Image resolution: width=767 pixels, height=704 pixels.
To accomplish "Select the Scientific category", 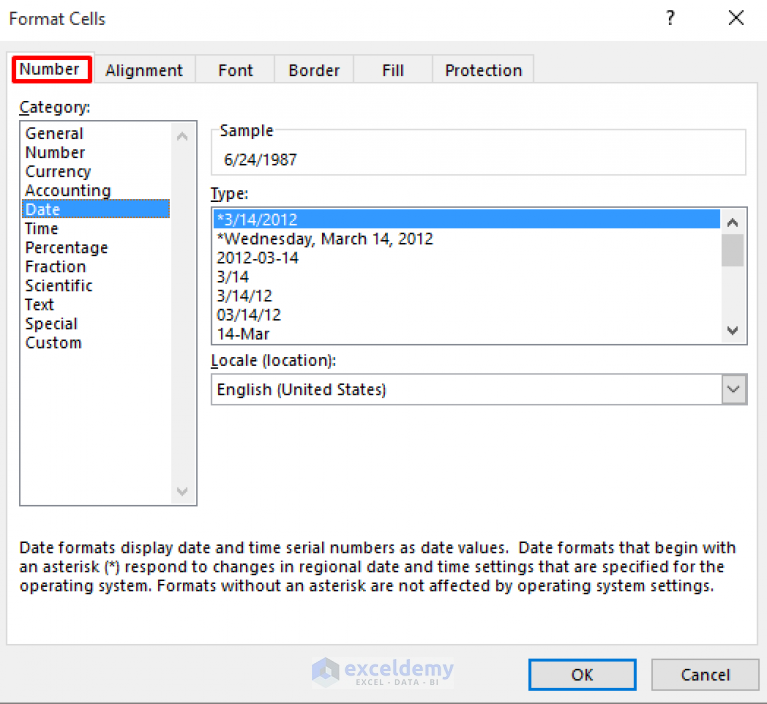I will pyautogui.click(x=96, y=286).
